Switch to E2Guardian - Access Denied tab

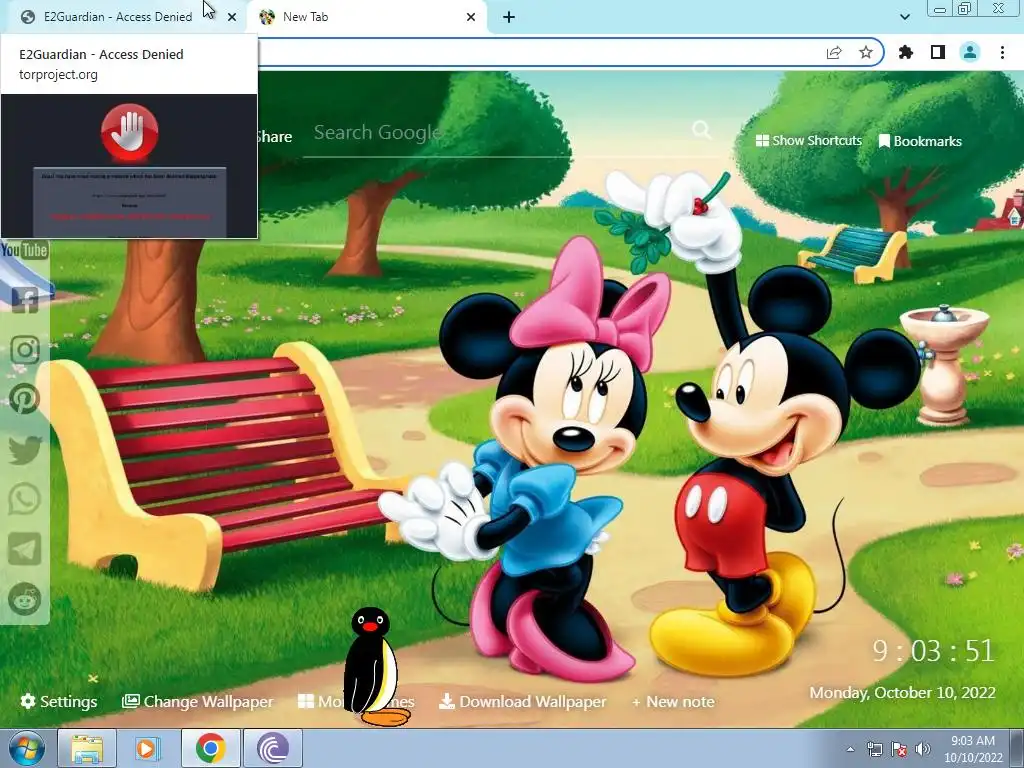tap(118, 17)
